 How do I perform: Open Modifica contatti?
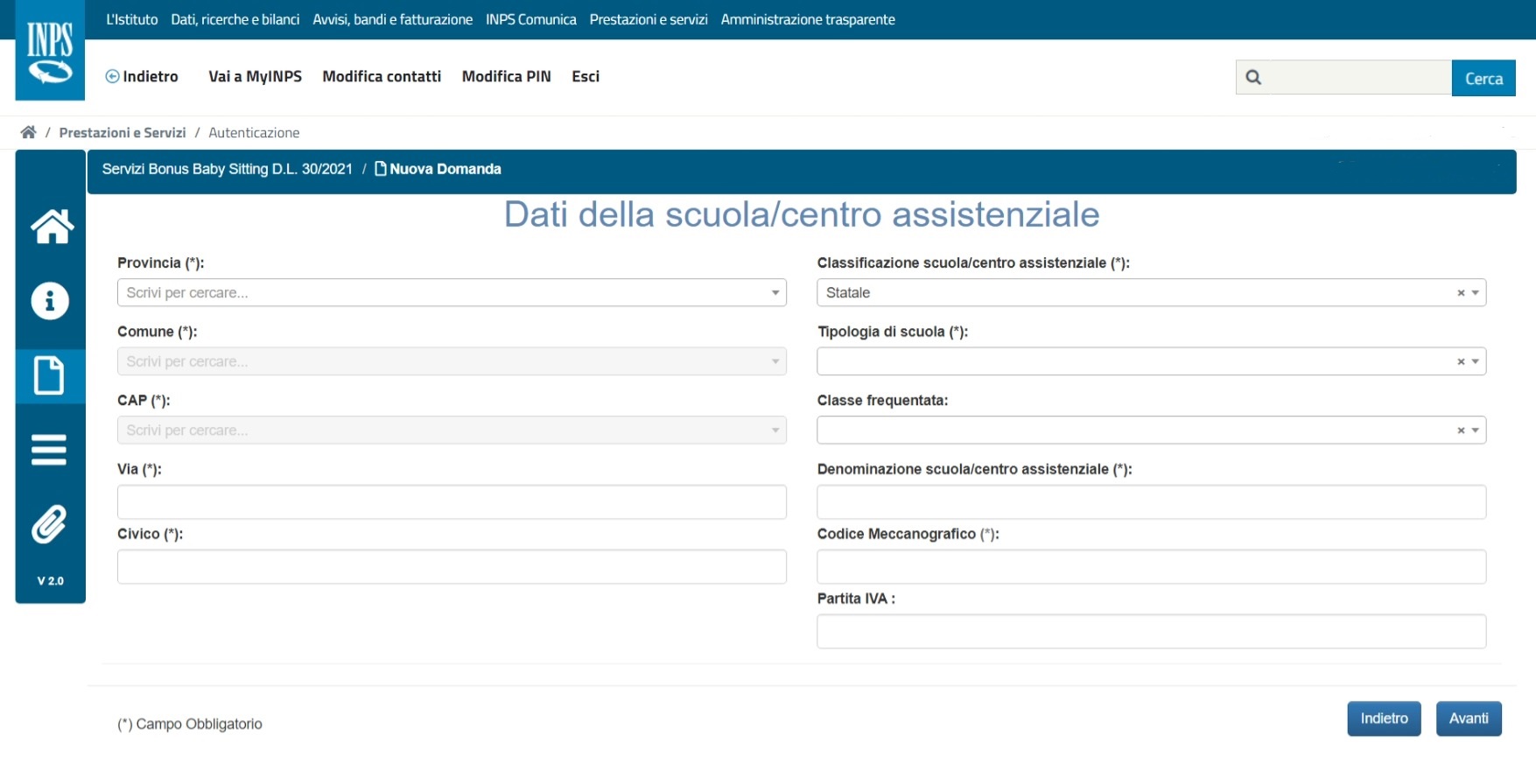pos(382,76)
